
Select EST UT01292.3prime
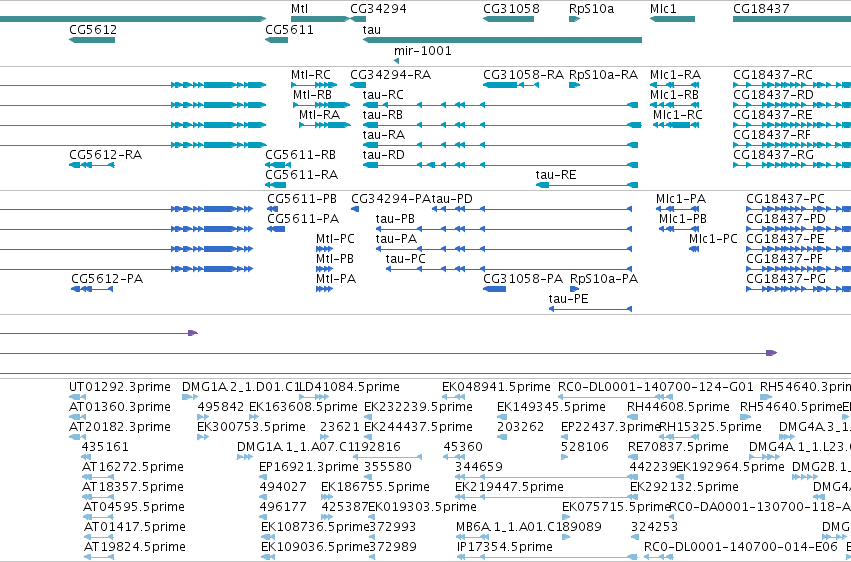click(120, 387)
